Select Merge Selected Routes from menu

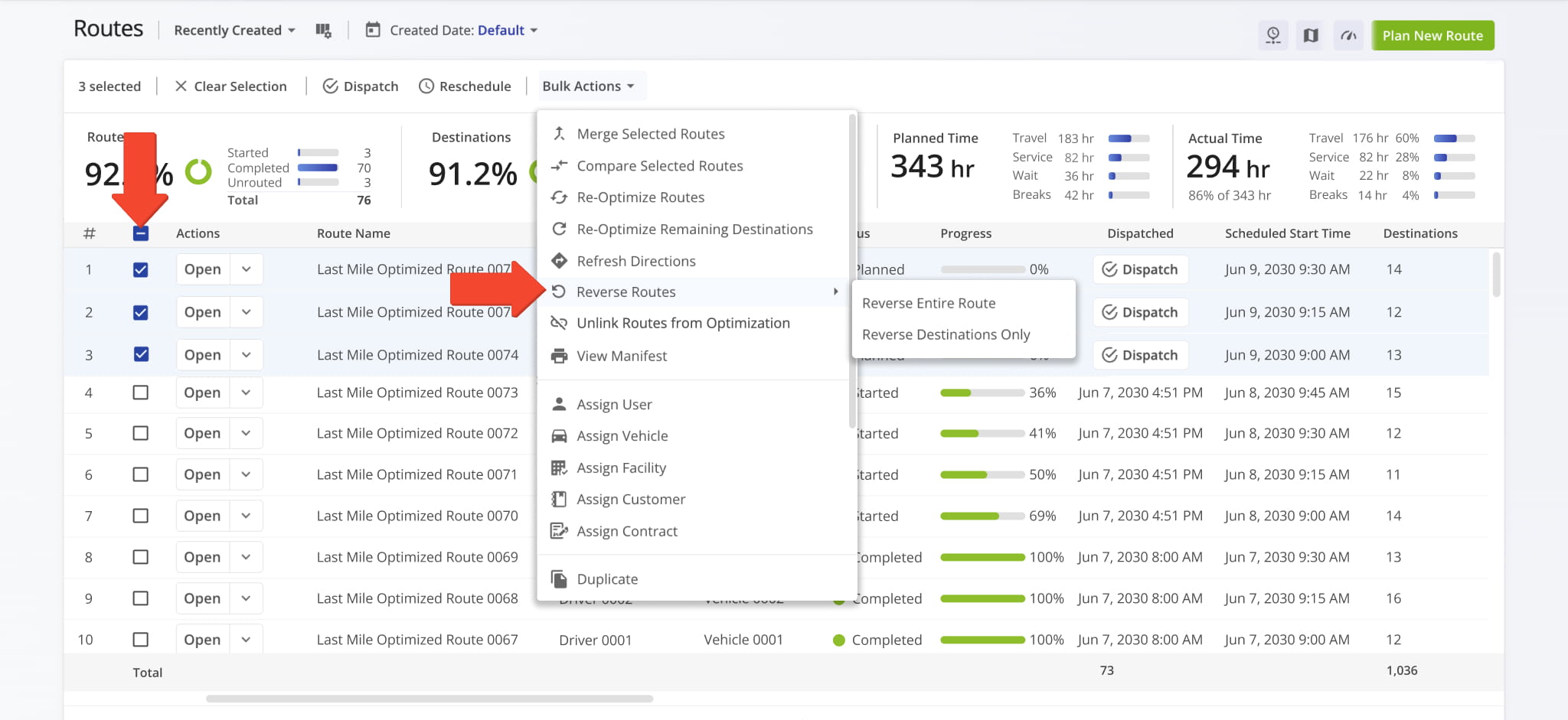click(650, 134)
